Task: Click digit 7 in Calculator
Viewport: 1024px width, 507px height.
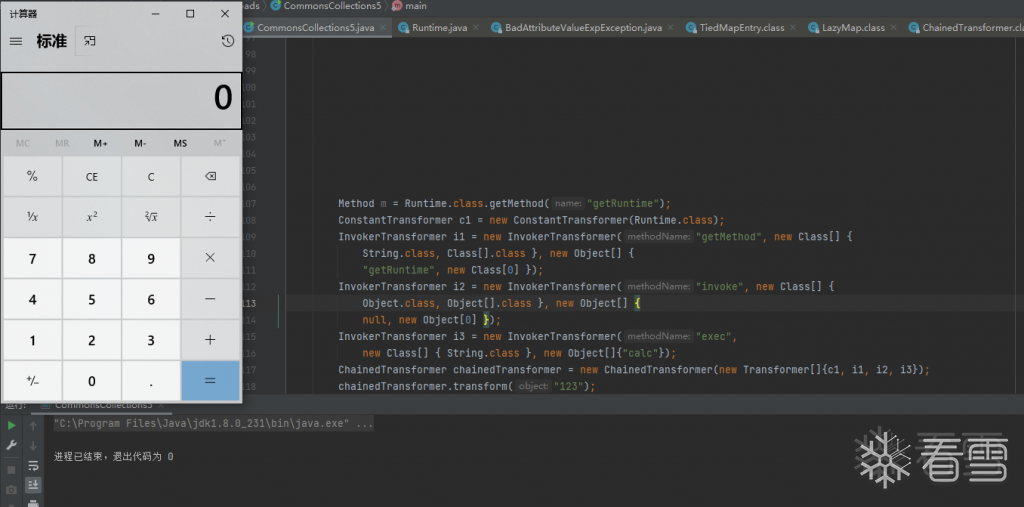Action: point(32,258)
